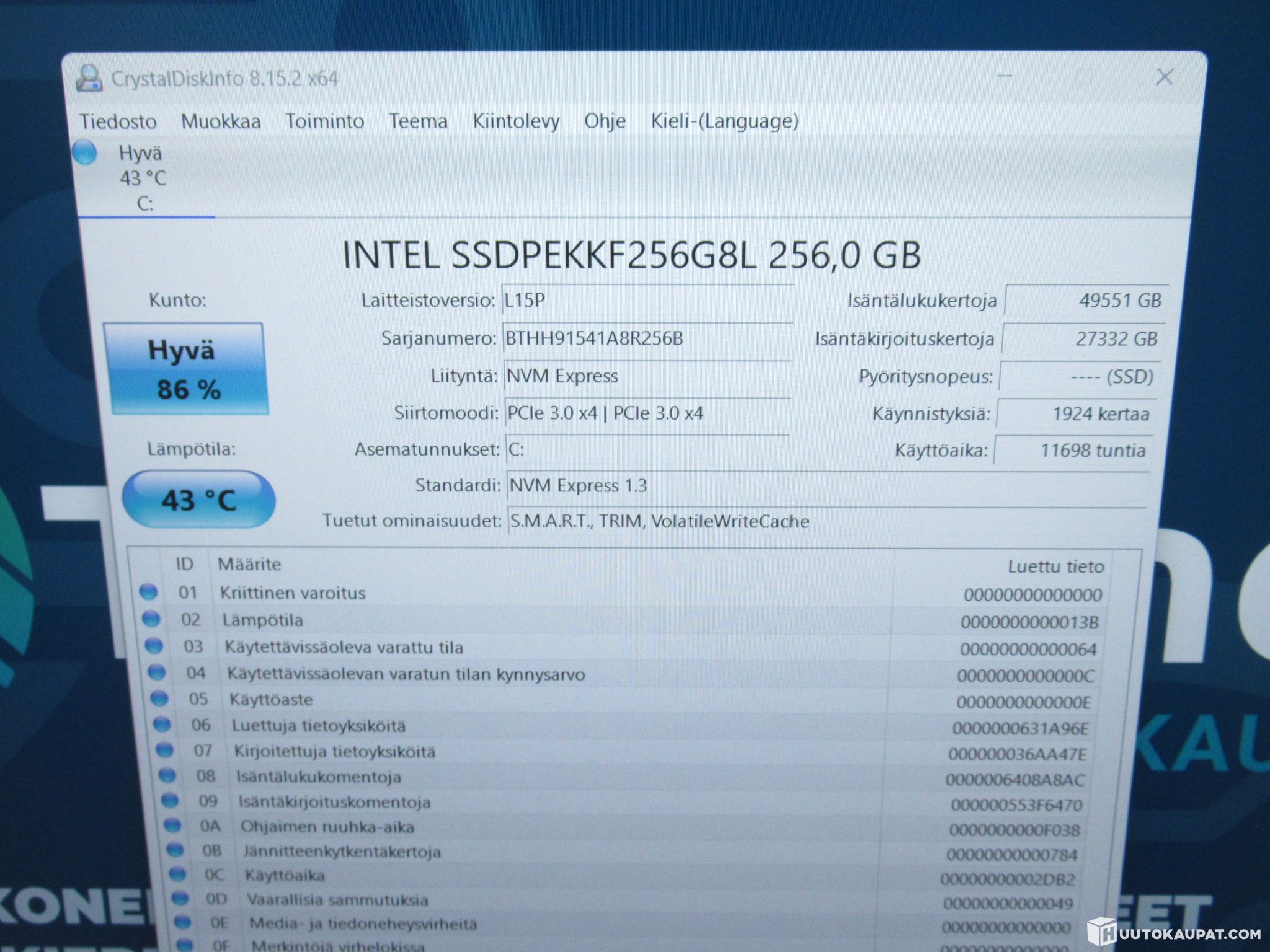The image size is (1270, 952).
Task: Open the Kiintolevy menu
Action: pos(516,121)
